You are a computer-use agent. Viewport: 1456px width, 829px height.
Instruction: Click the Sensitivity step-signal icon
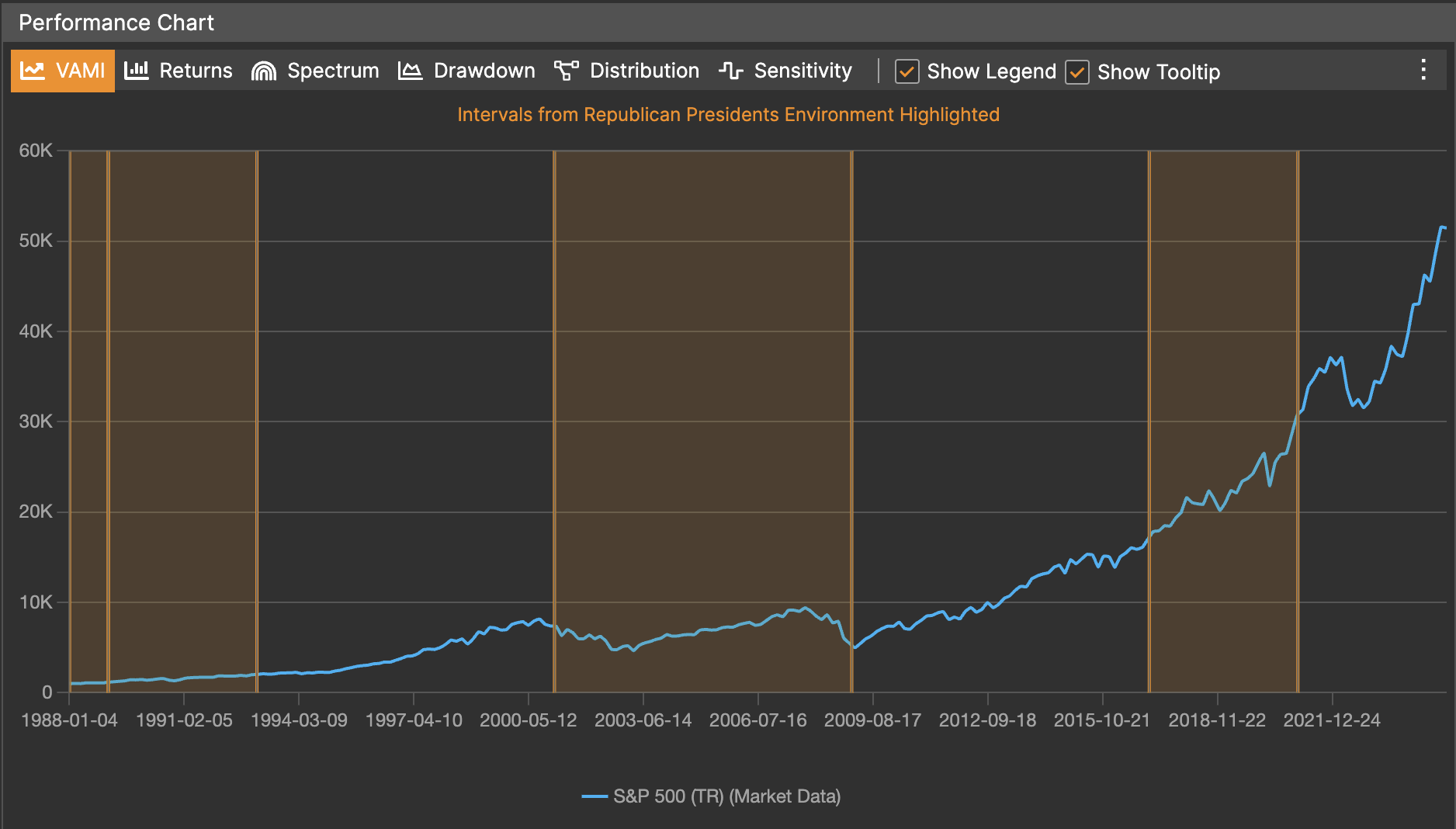[730, 71]
